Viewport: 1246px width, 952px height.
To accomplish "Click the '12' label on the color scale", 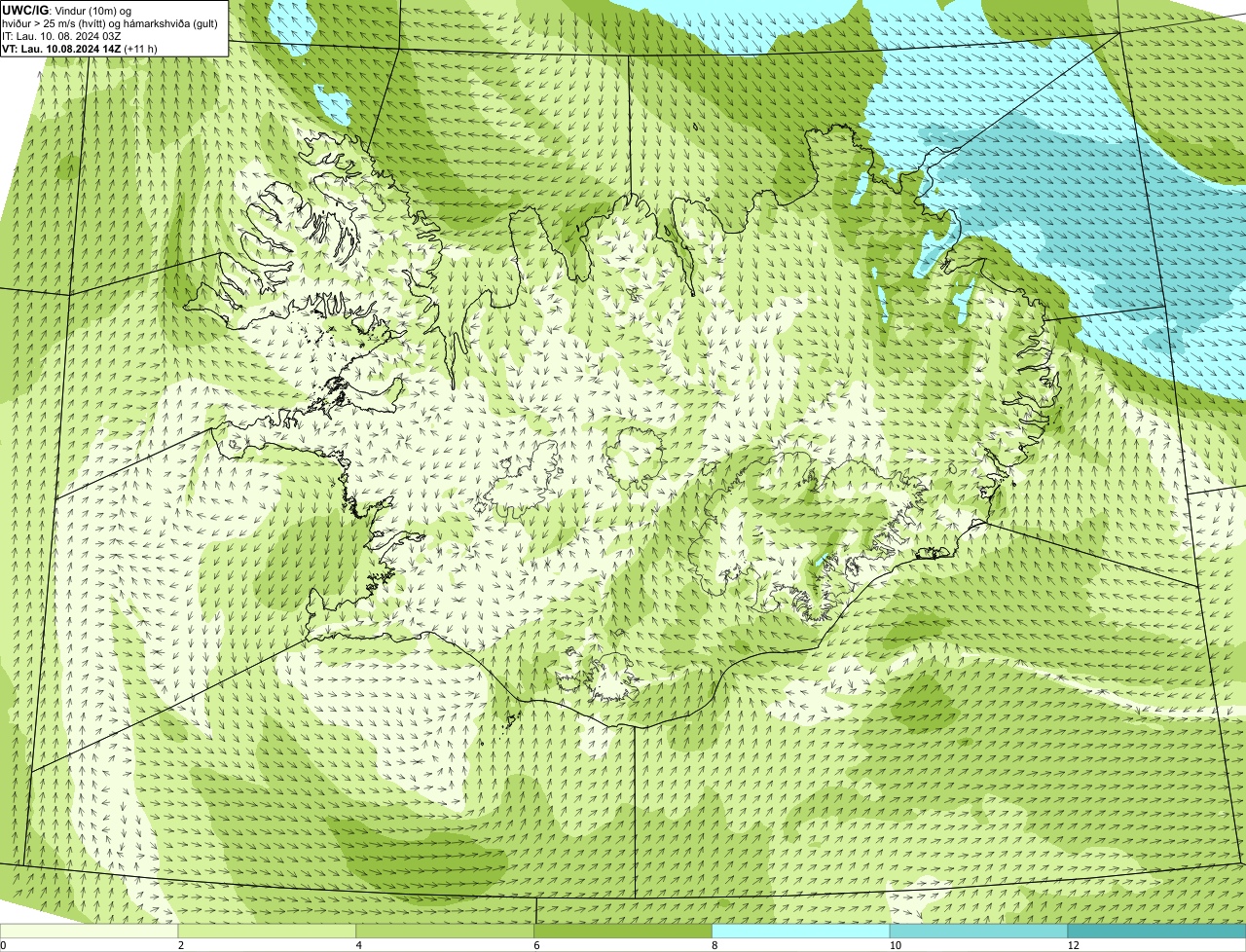I will tap(1074, 945).
